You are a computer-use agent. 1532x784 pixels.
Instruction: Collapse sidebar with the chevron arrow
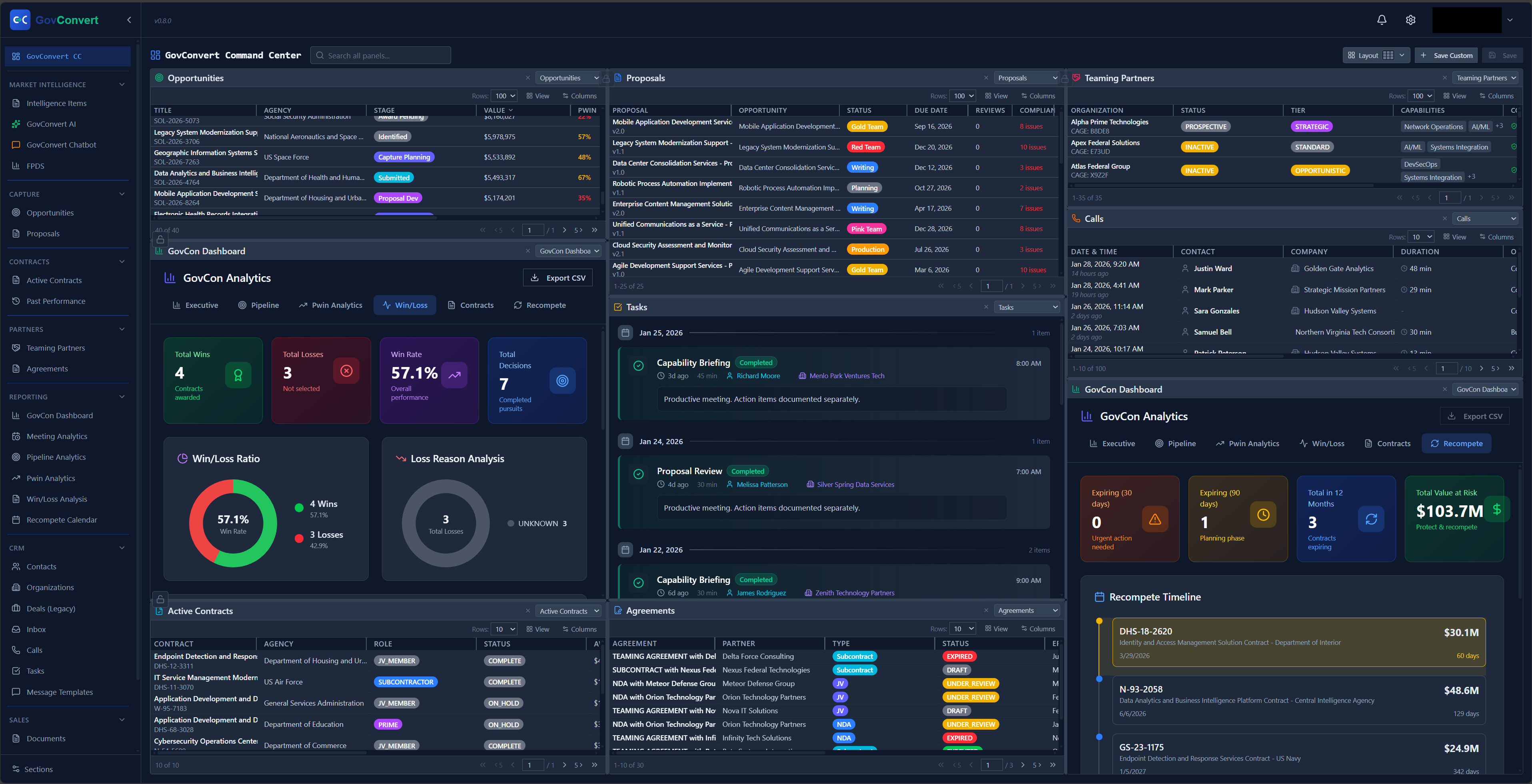pos(129,20)
